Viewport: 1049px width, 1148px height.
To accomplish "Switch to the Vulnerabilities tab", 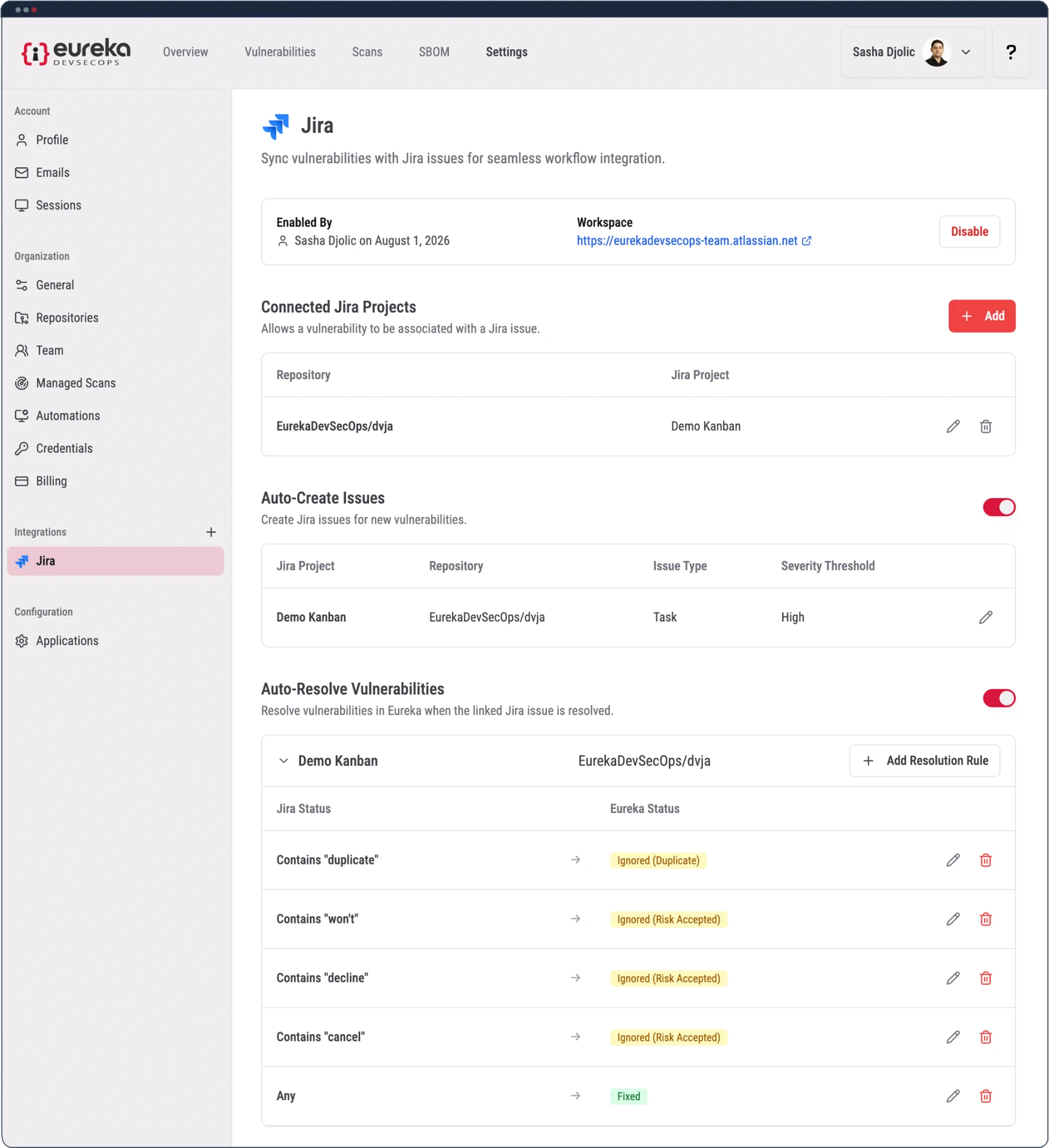I will coord(280,52).
